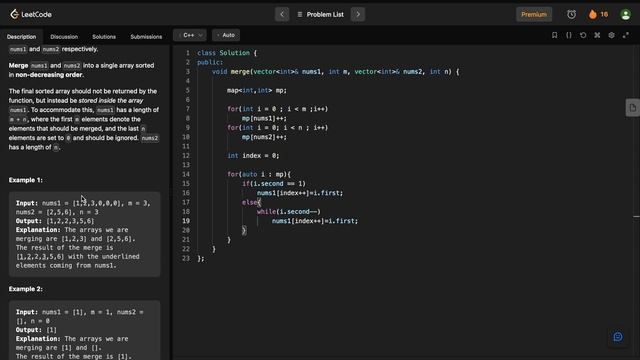
Task: Switch to the Discussion tab
Action: 64,37
